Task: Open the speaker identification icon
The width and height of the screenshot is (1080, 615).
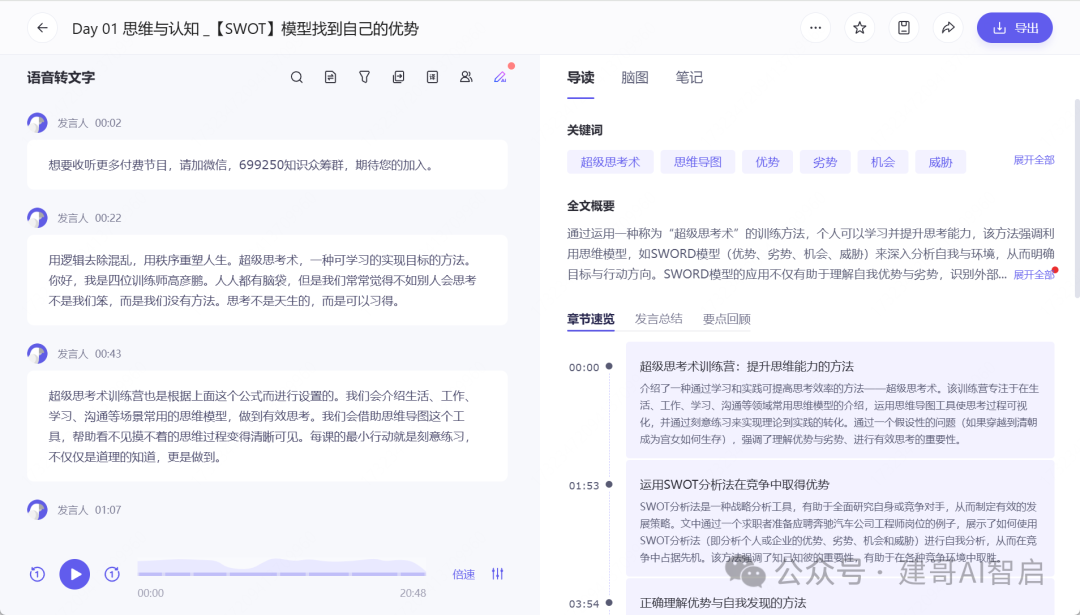Action: pyautogui.click(x=466, y=76)
